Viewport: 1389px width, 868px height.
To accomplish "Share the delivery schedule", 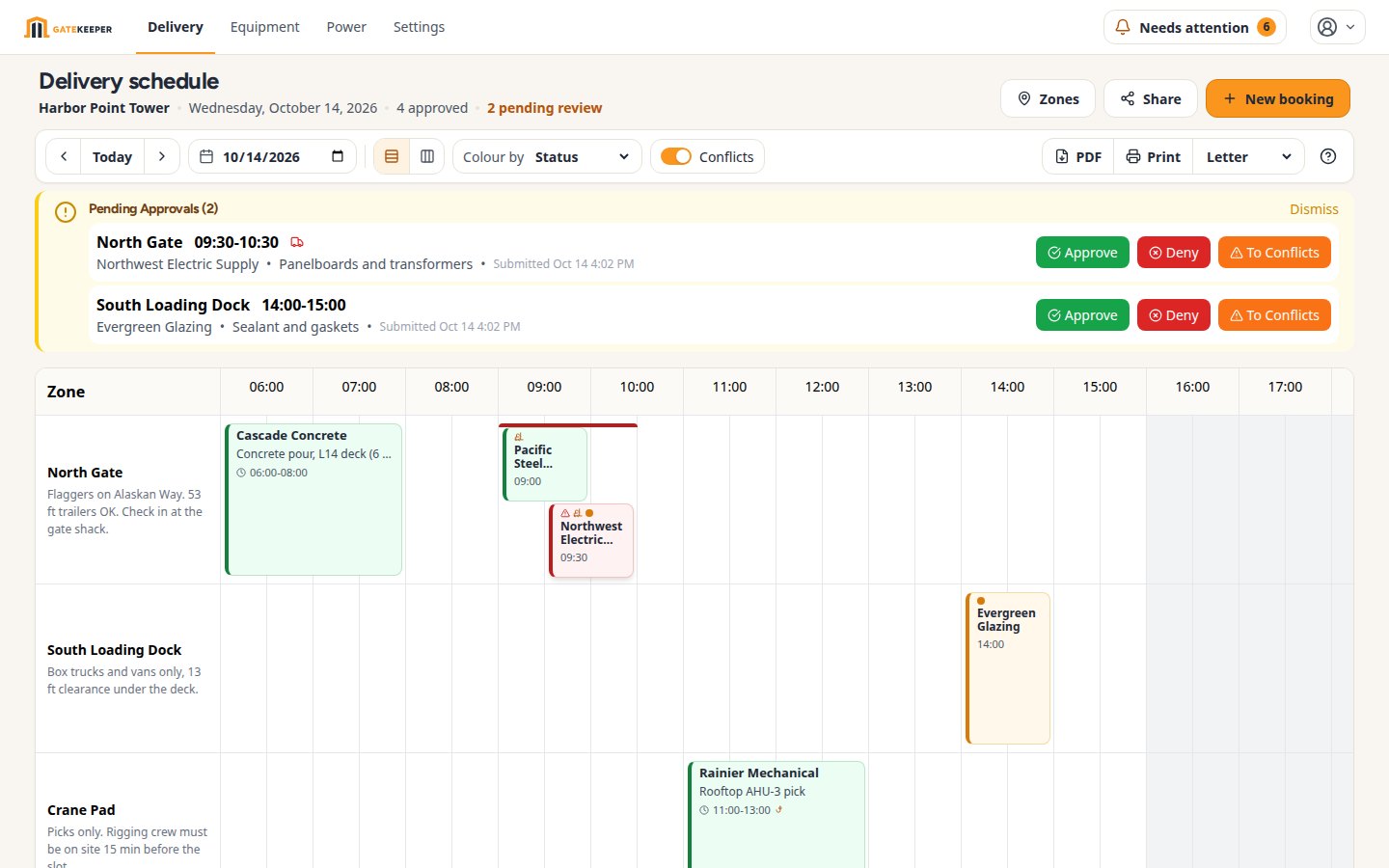I will point(1150,98).
